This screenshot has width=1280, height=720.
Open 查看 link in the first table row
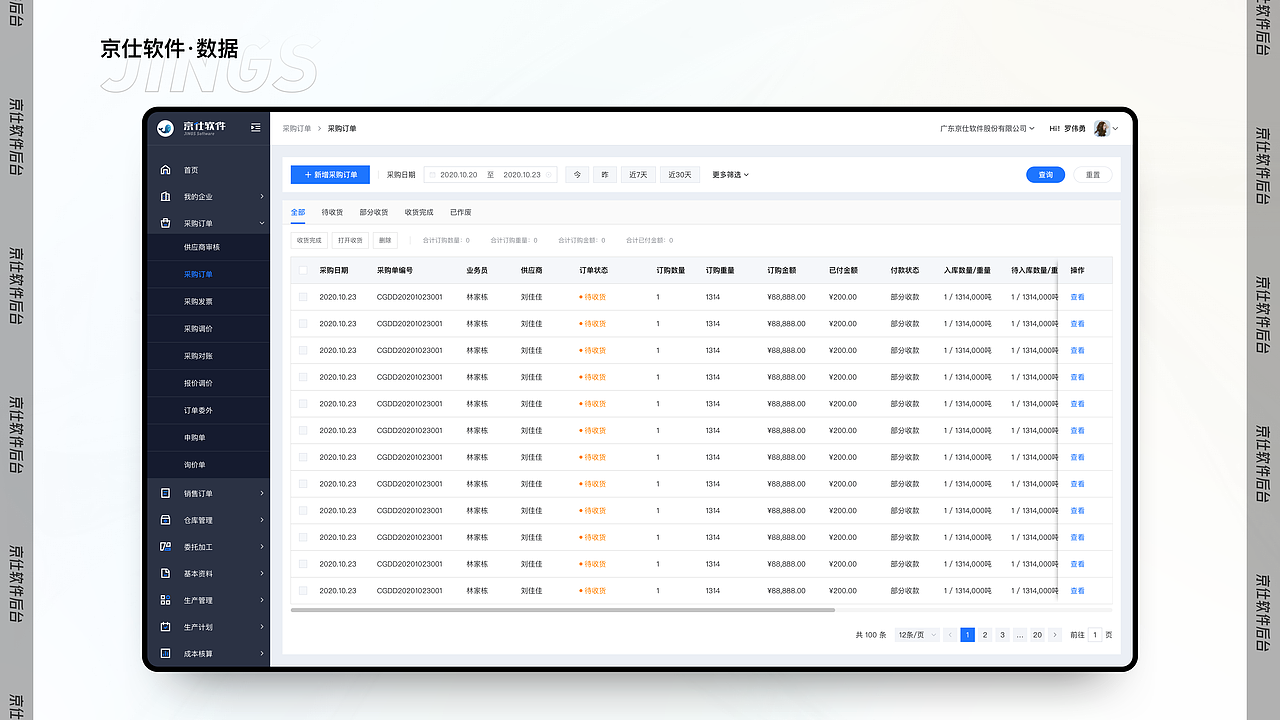(1077, 297)
